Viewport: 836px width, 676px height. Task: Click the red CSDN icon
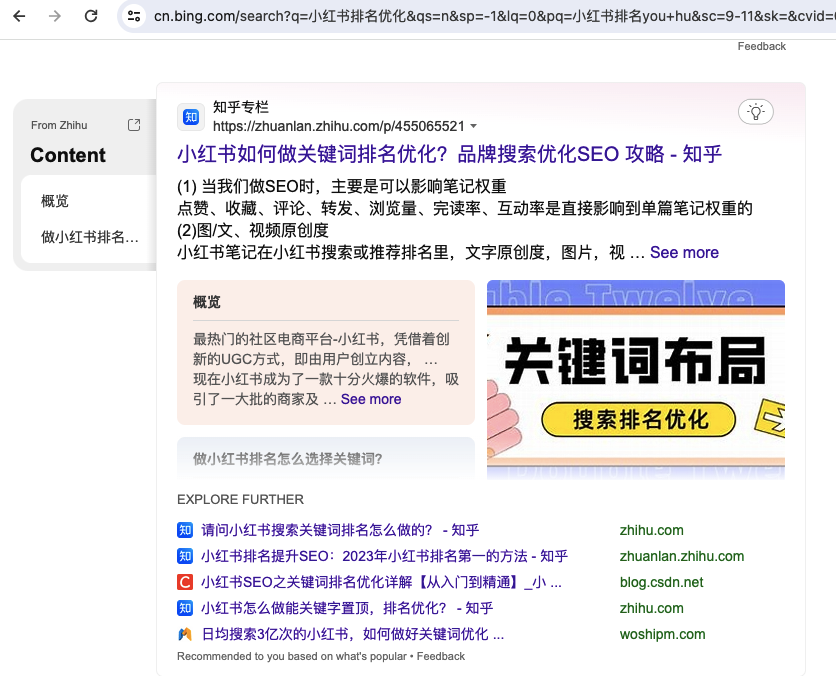point(184,582)
